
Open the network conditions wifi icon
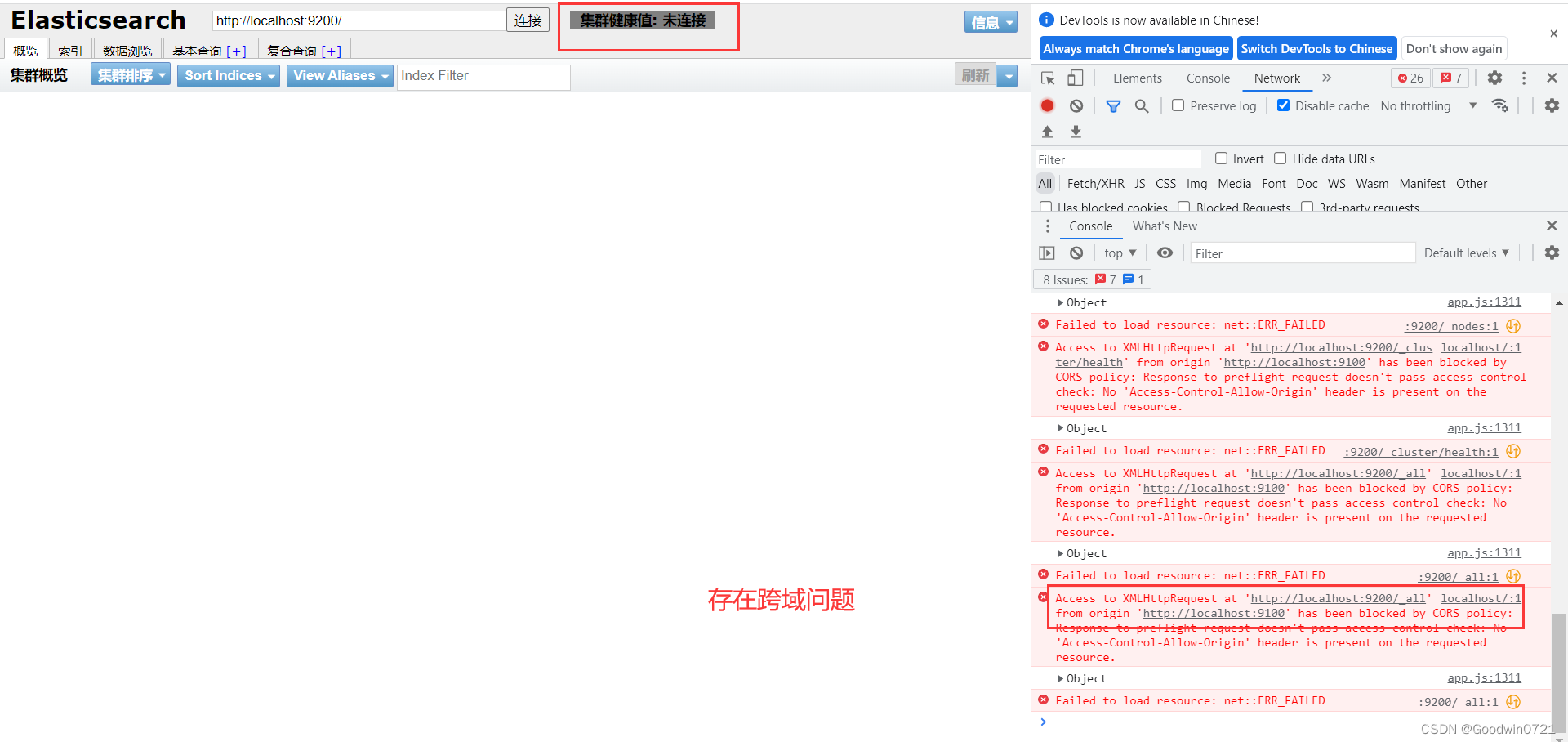click(1500, 105)
